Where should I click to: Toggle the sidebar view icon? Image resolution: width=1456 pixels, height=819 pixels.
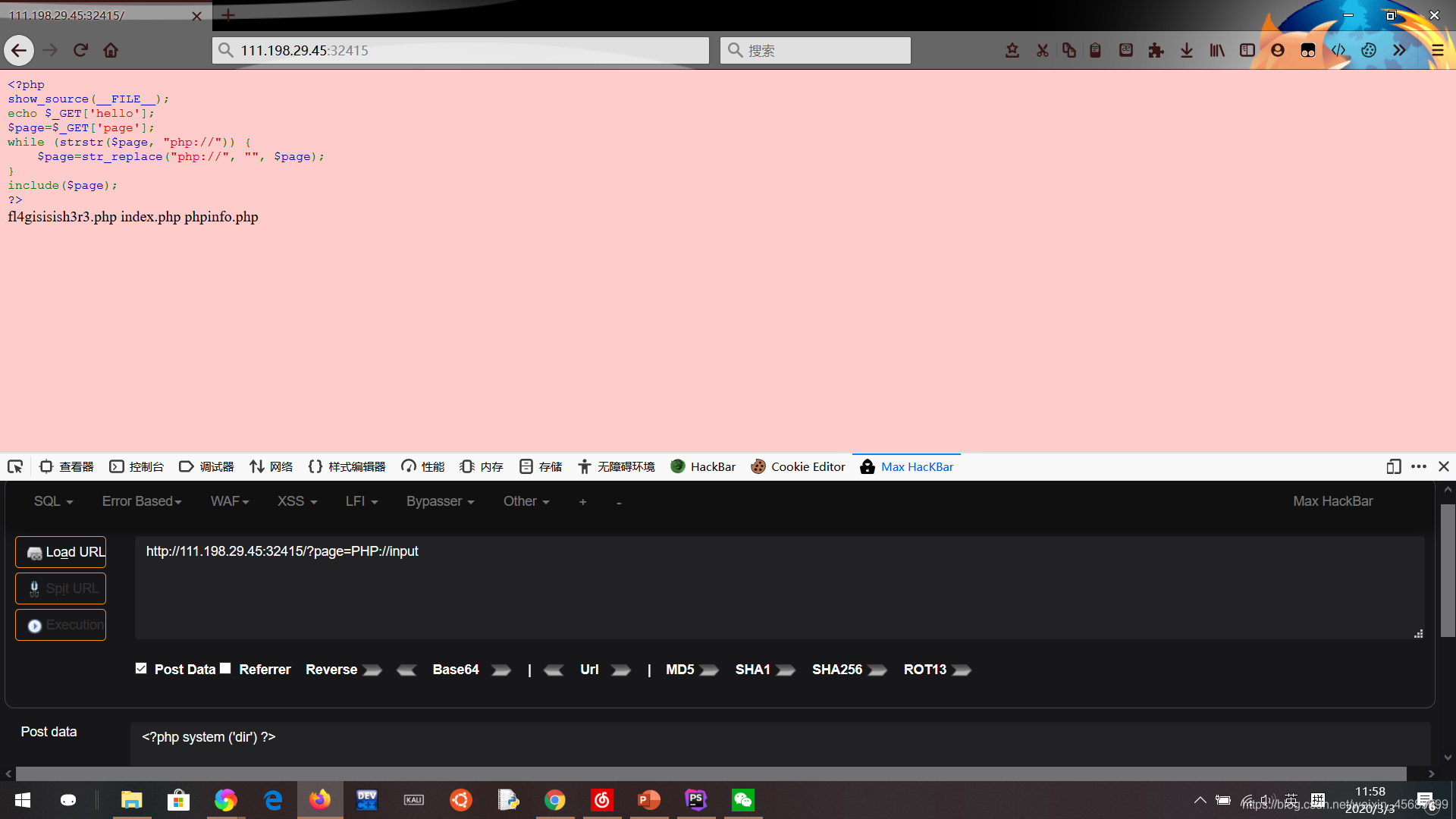click(x=1247, y=50)
